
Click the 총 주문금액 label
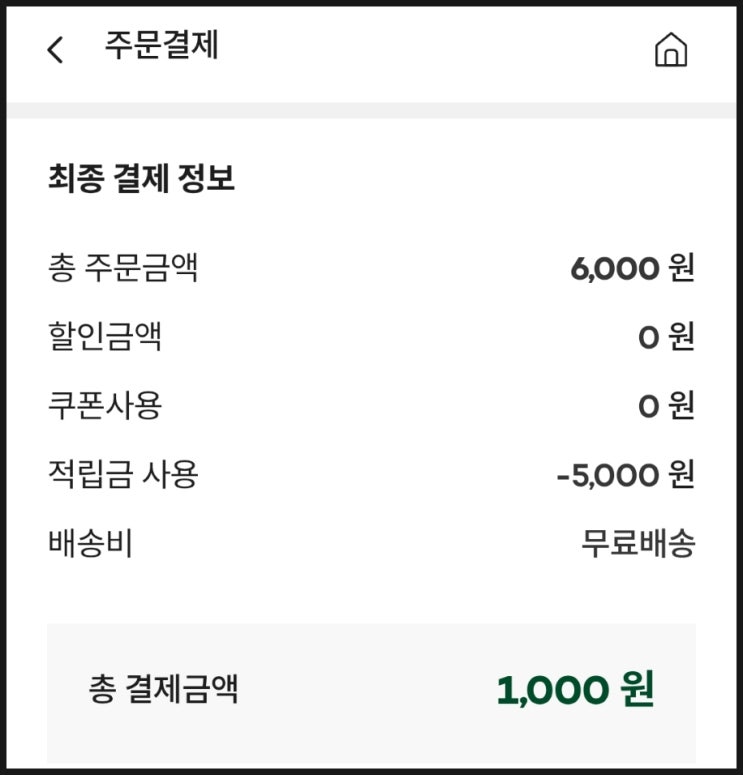[123, 268]
